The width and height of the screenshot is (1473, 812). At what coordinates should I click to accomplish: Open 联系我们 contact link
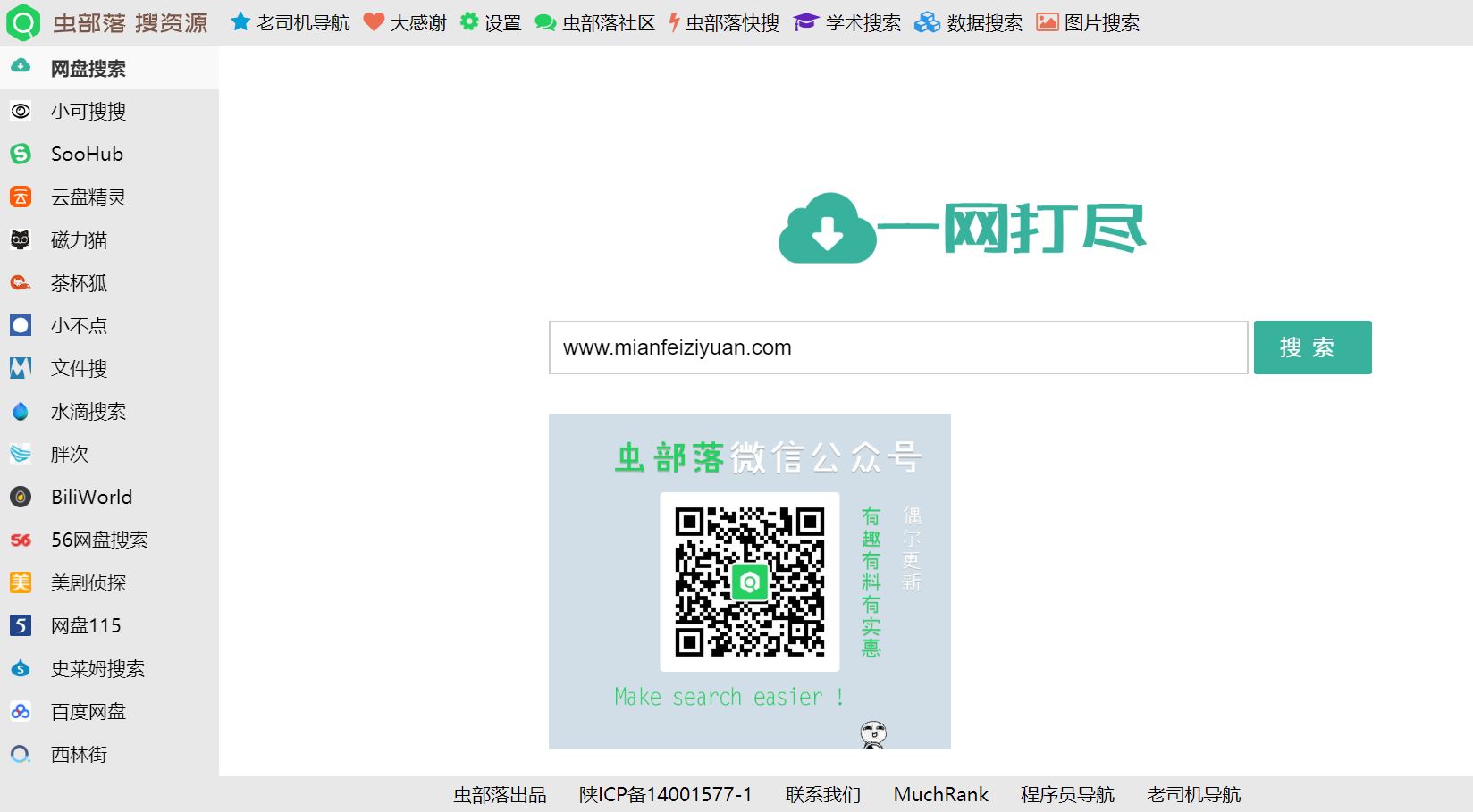coord(823,794)
